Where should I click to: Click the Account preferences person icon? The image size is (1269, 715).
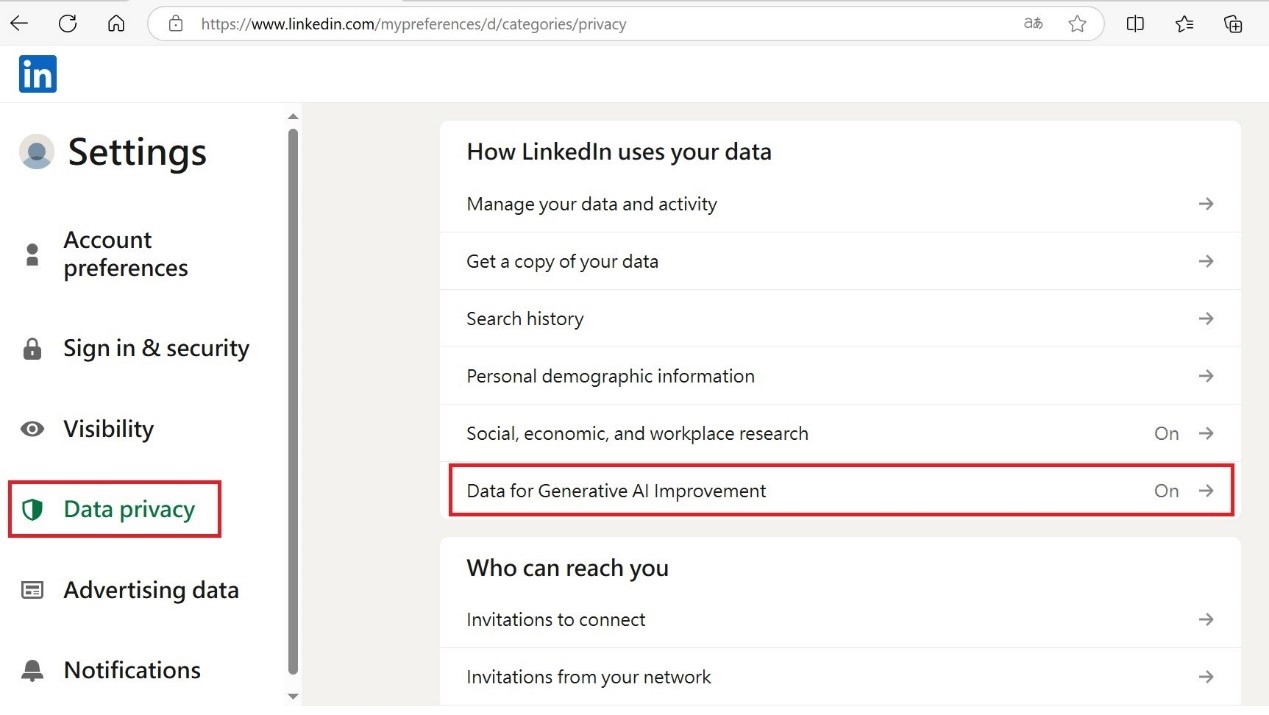click(32, 254)
